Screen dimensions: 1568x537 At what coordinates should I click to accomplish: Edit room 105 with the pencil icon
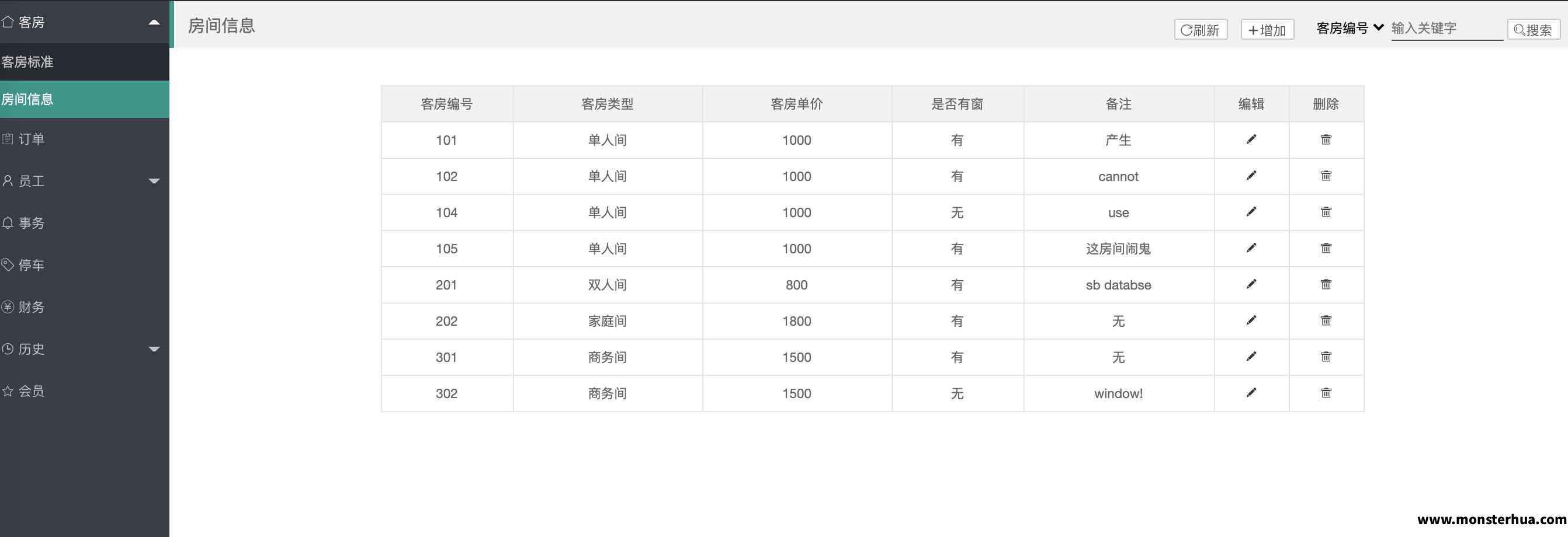pos(1251,248)
